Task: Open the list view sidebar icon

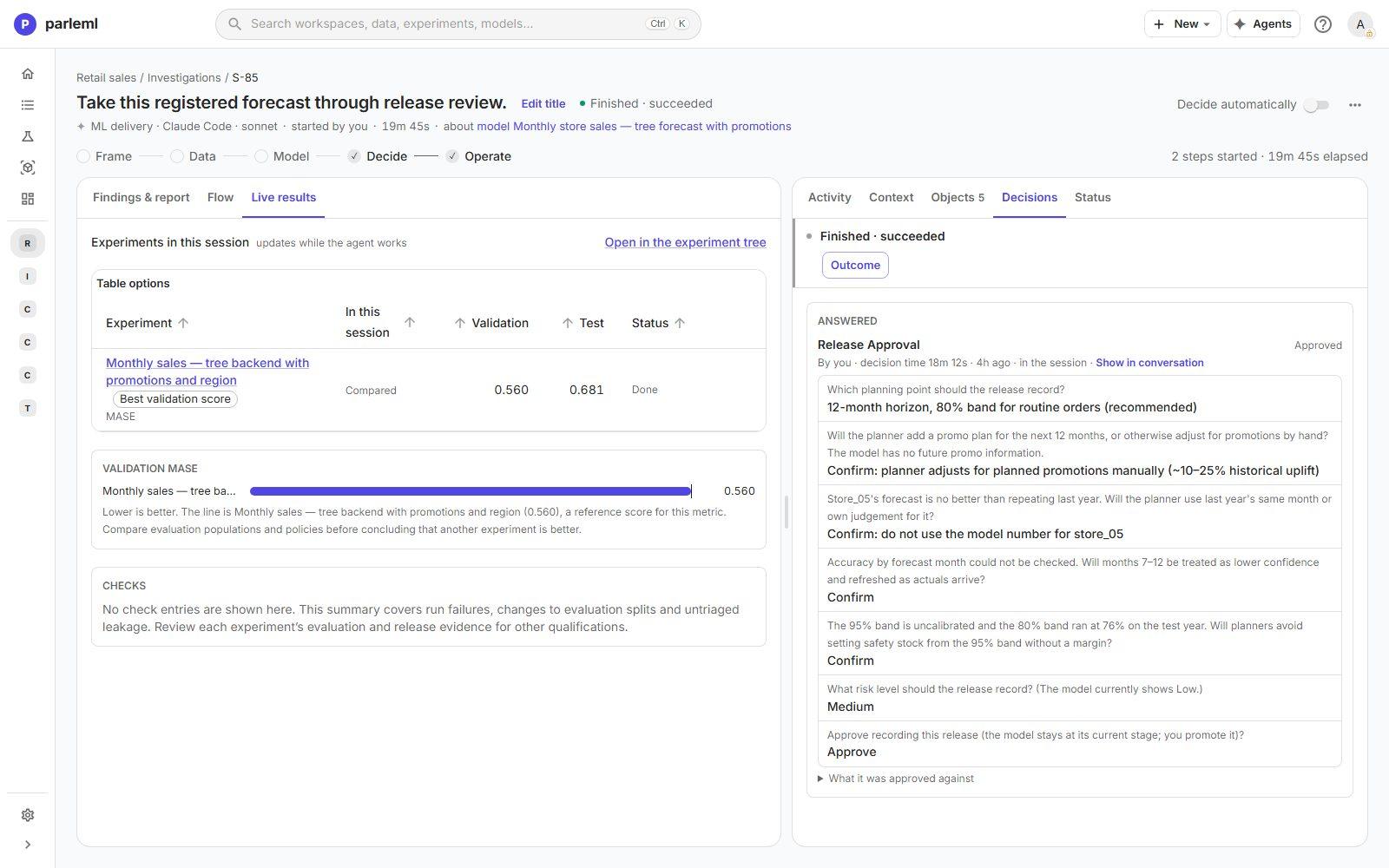Action: tap(28, 105)
